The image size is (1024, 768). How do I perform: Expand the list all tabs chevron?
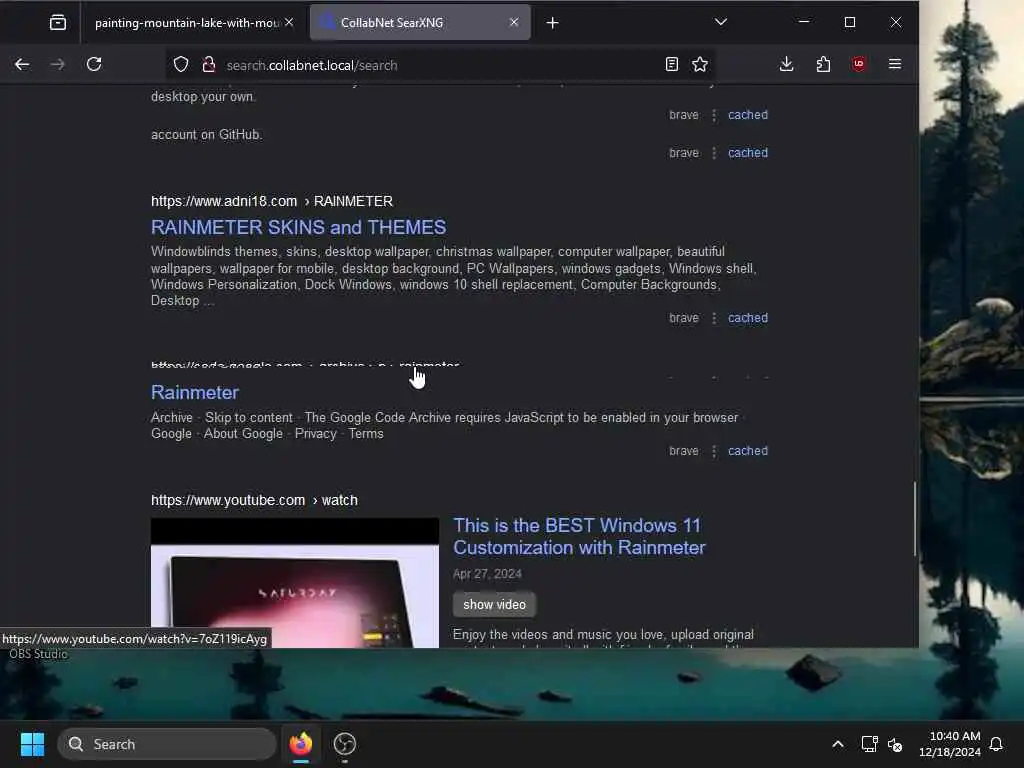coord(720,22)
